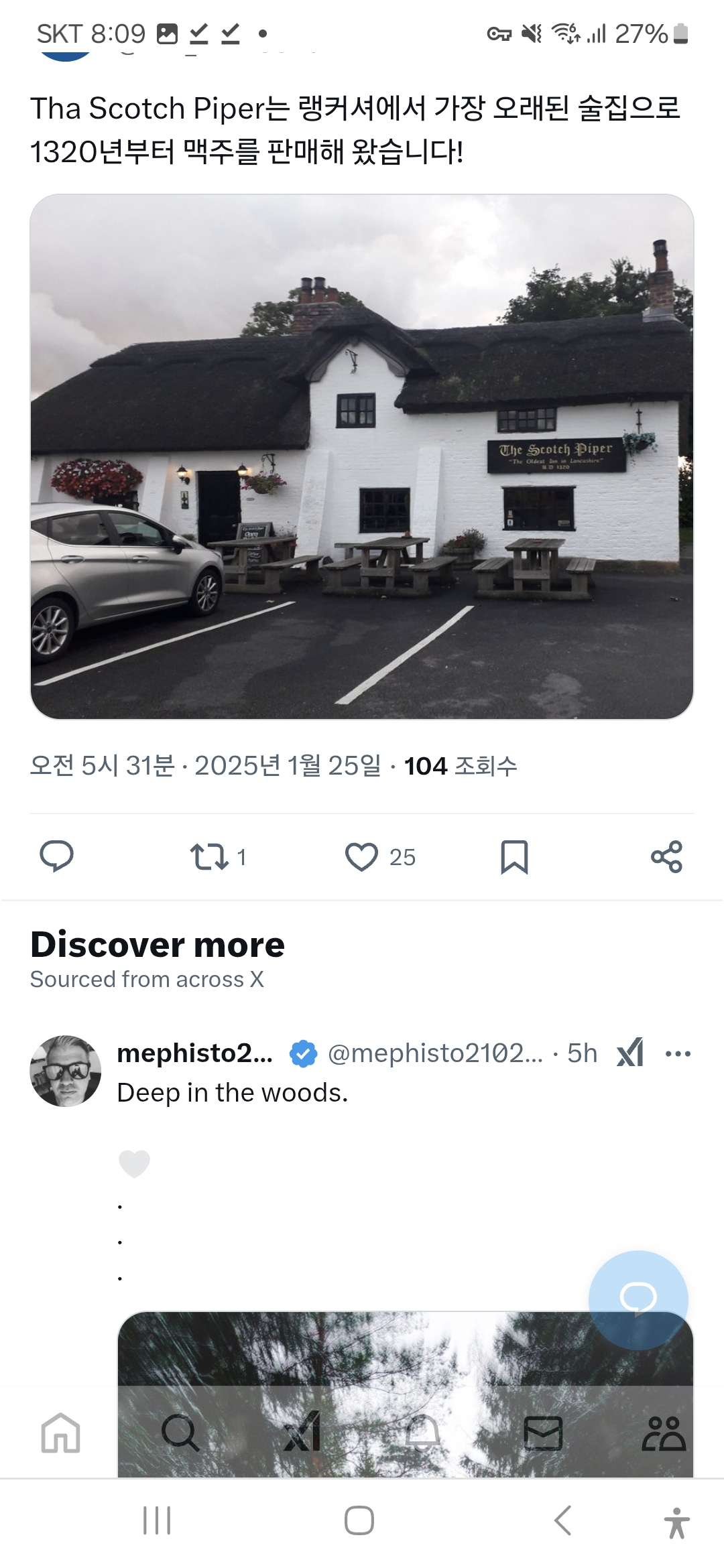
Task: Open Android recent apps button
Action: (157, 1520)
